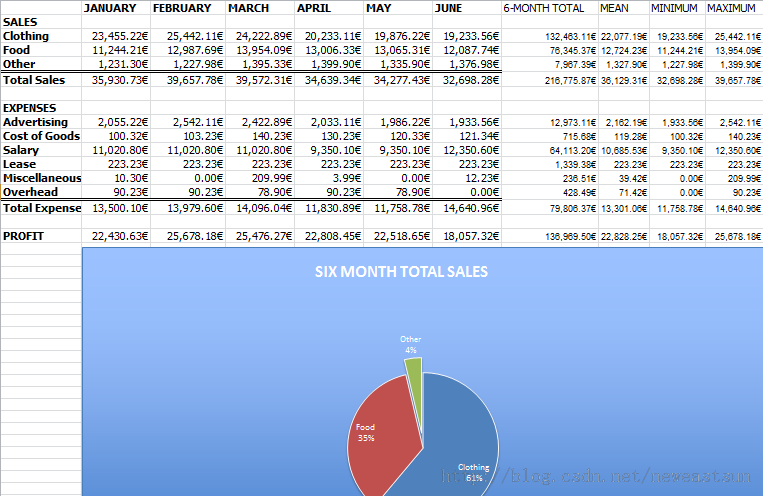The image size is (763, 496).
Task: Select the EXPENSES section label cell
Action: [41, 108]
